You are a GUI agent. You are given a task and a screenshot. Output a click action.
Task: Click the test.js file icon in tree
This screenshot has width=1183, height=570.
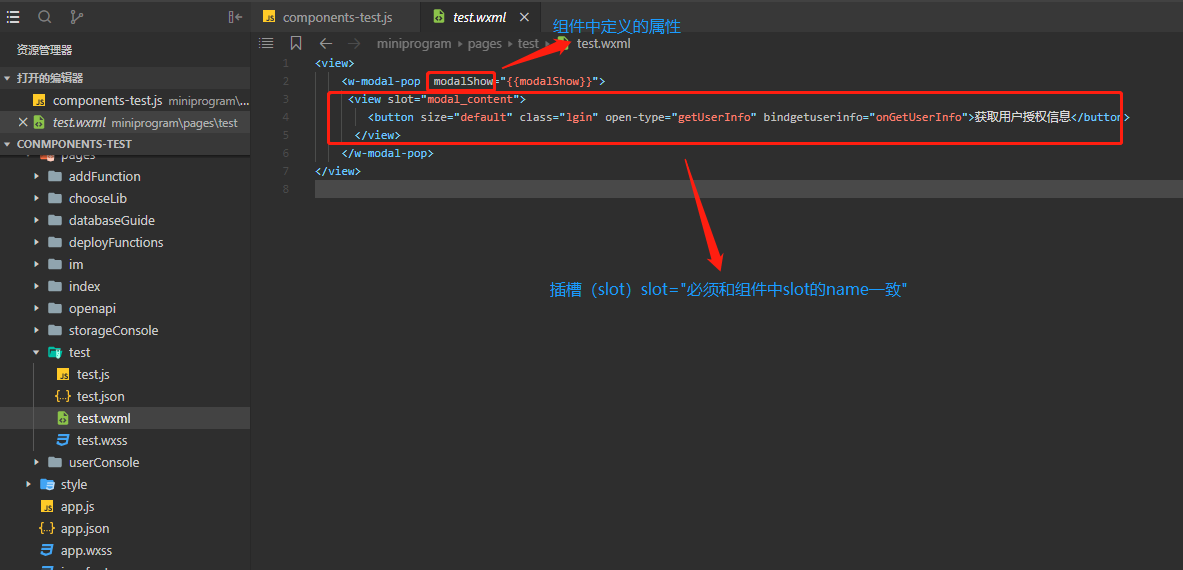[63, 375]
